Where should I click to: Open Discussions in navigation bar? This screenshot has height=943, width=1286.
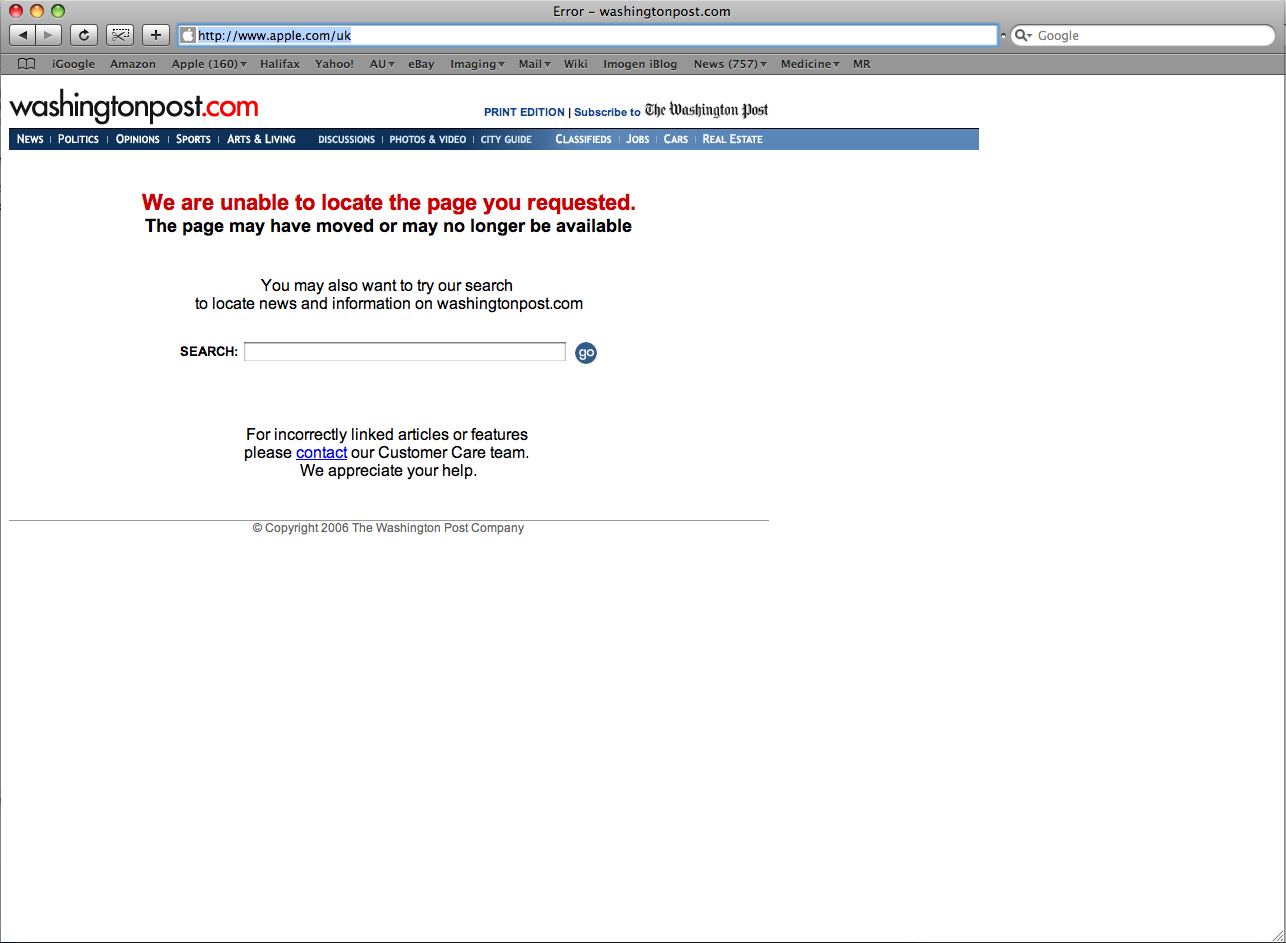click(x=347, y=140)
